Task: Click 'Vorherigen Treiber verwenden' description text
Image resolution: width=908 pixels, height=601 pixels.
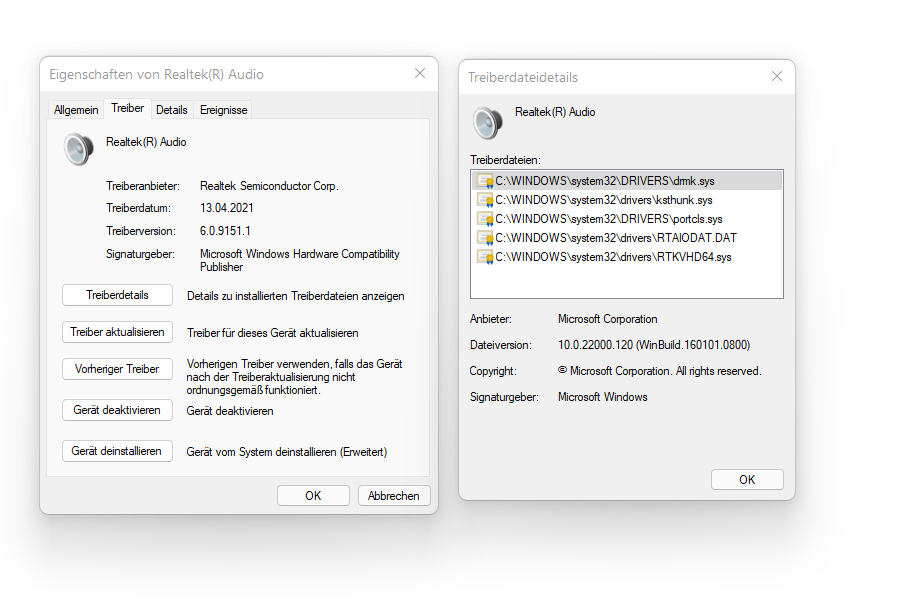Action: coord(294,377)
